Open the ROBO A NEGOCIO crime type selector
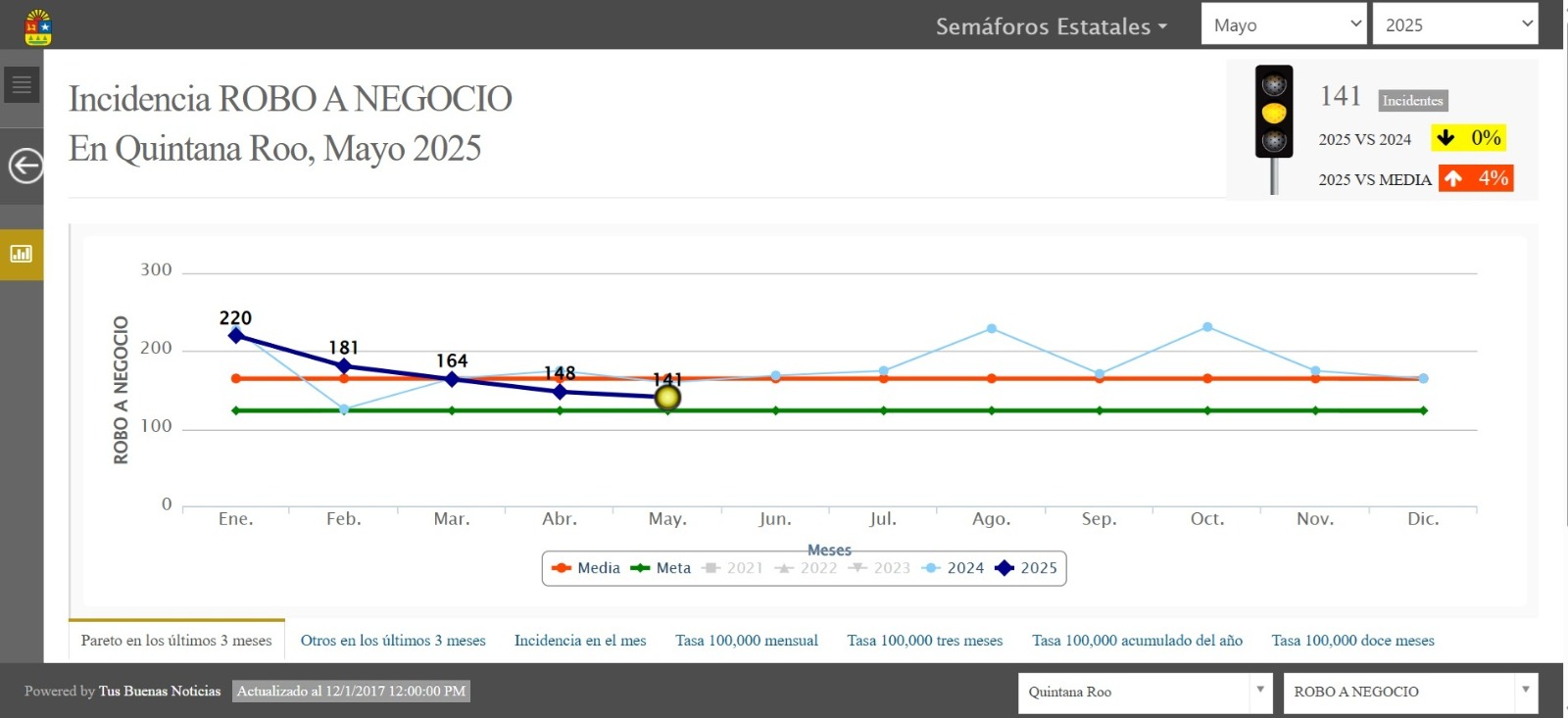This screenshot has height=718, width=1568. [1409, 693]
